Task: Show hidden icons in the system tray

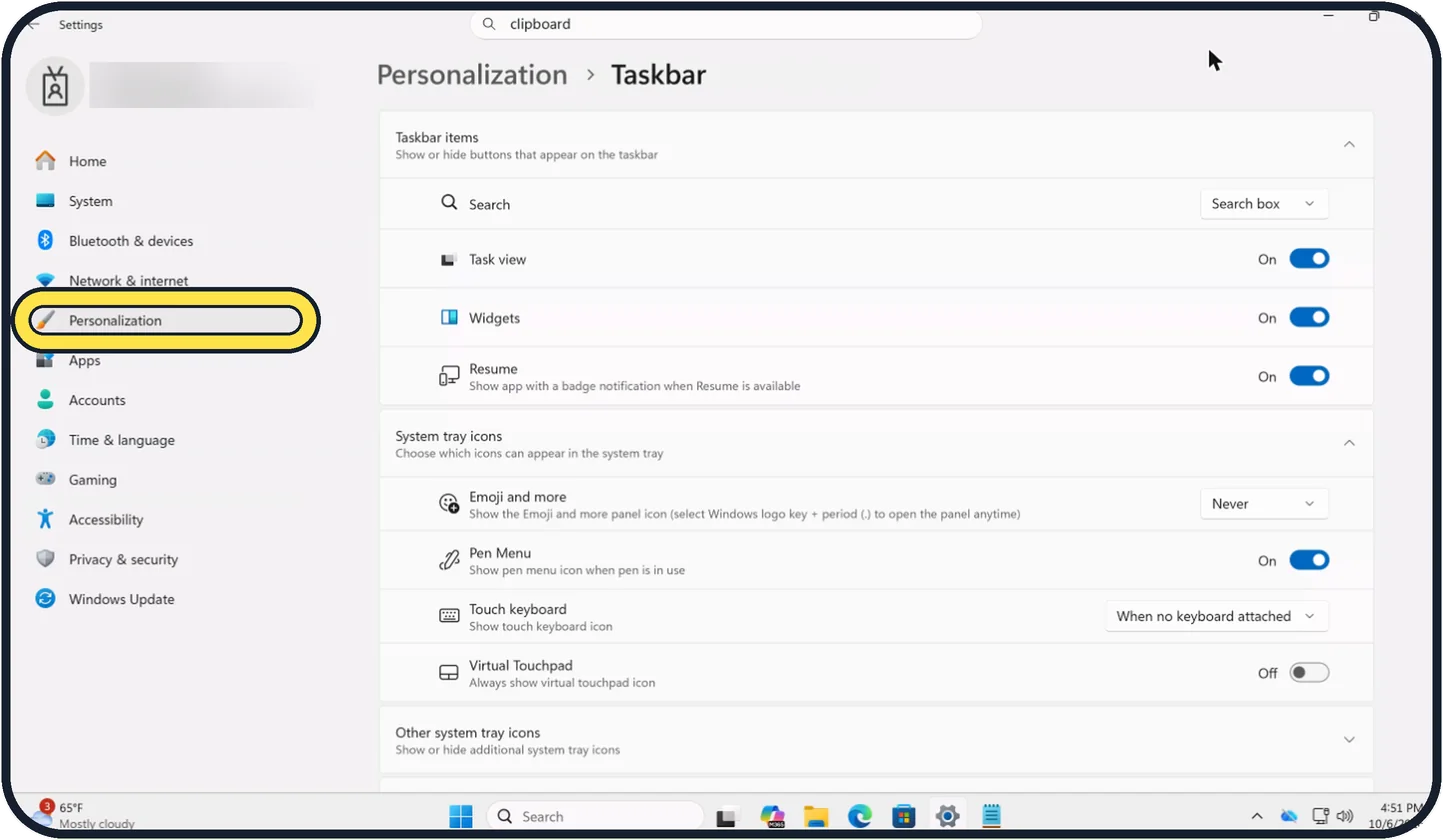Action: (1257, 816)
